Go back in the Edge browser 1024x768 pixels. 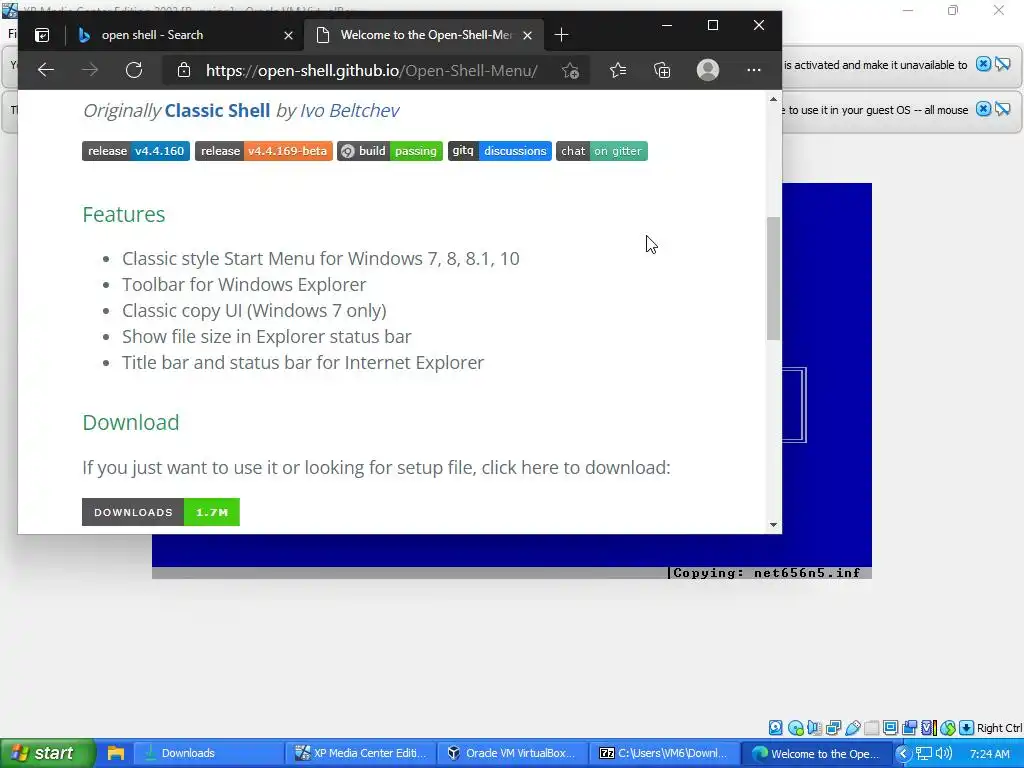pos(46,70)
